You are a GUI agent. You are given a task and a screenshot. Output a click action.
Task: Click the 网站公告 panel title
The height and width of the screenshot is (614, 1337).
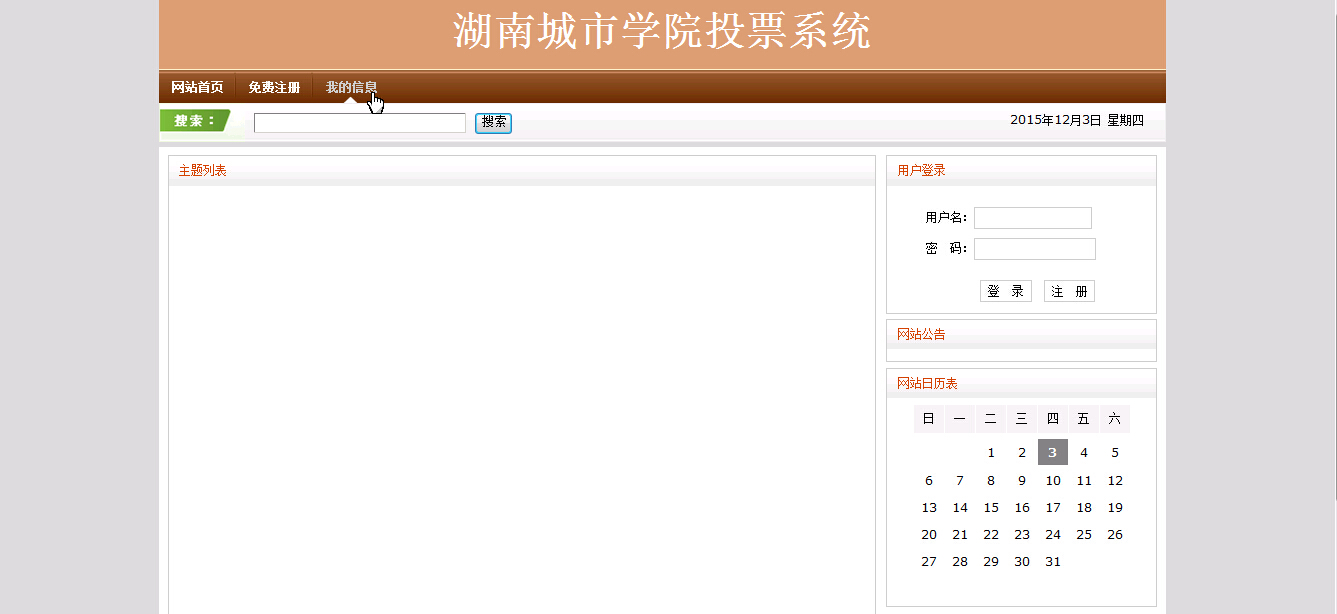pyautogui.click(x=921, y=334)
